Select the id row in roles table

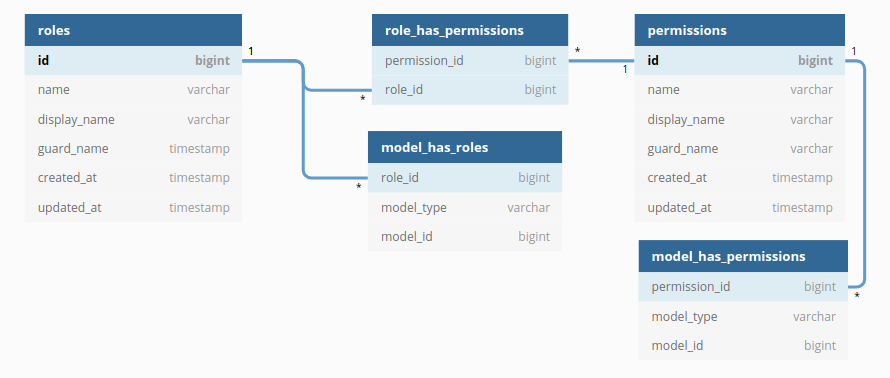133,61
